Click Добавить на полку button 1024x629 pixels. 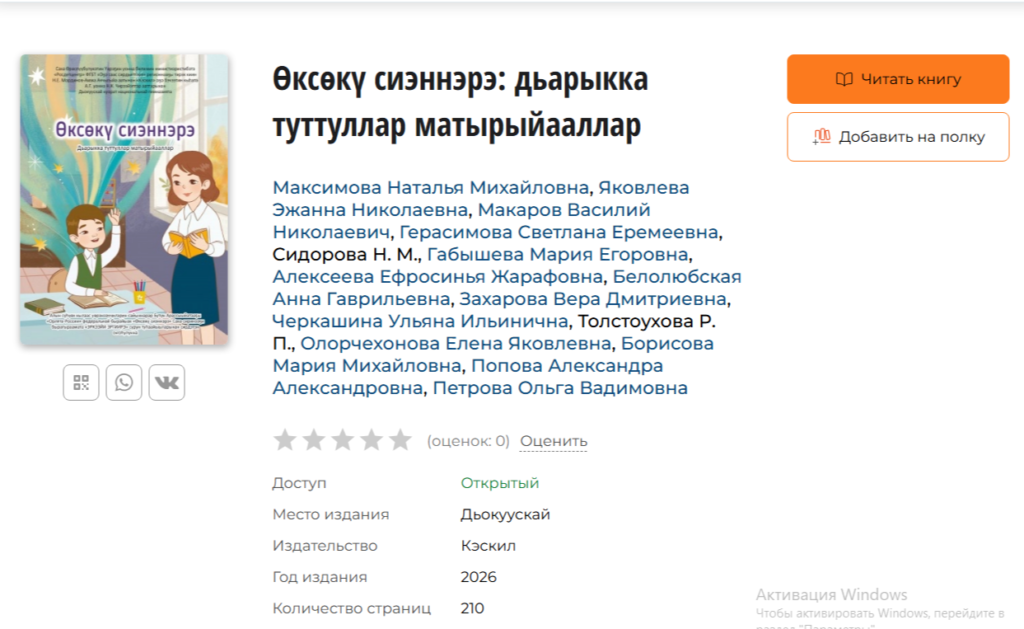tap(897, 137)
